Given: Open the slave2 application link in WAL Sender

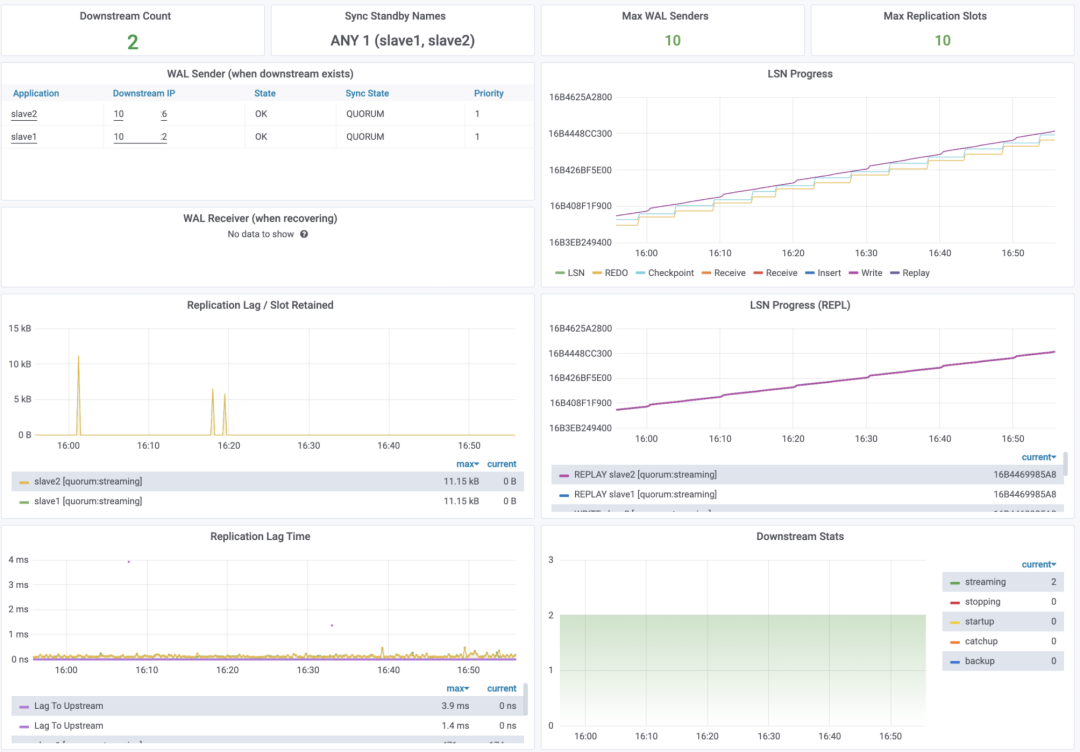Looking at the screenshot, I should click(x=24, y=114).
